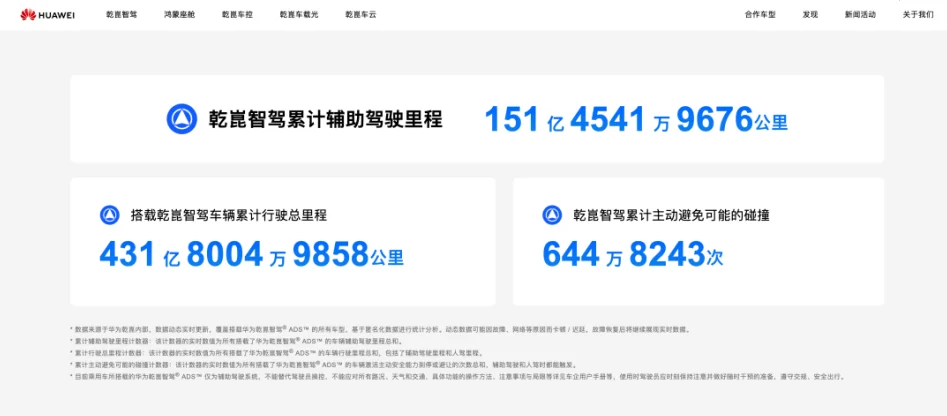947x416 pixels.
Task: Open the 关于我们 page
Action: click(918, 14)
